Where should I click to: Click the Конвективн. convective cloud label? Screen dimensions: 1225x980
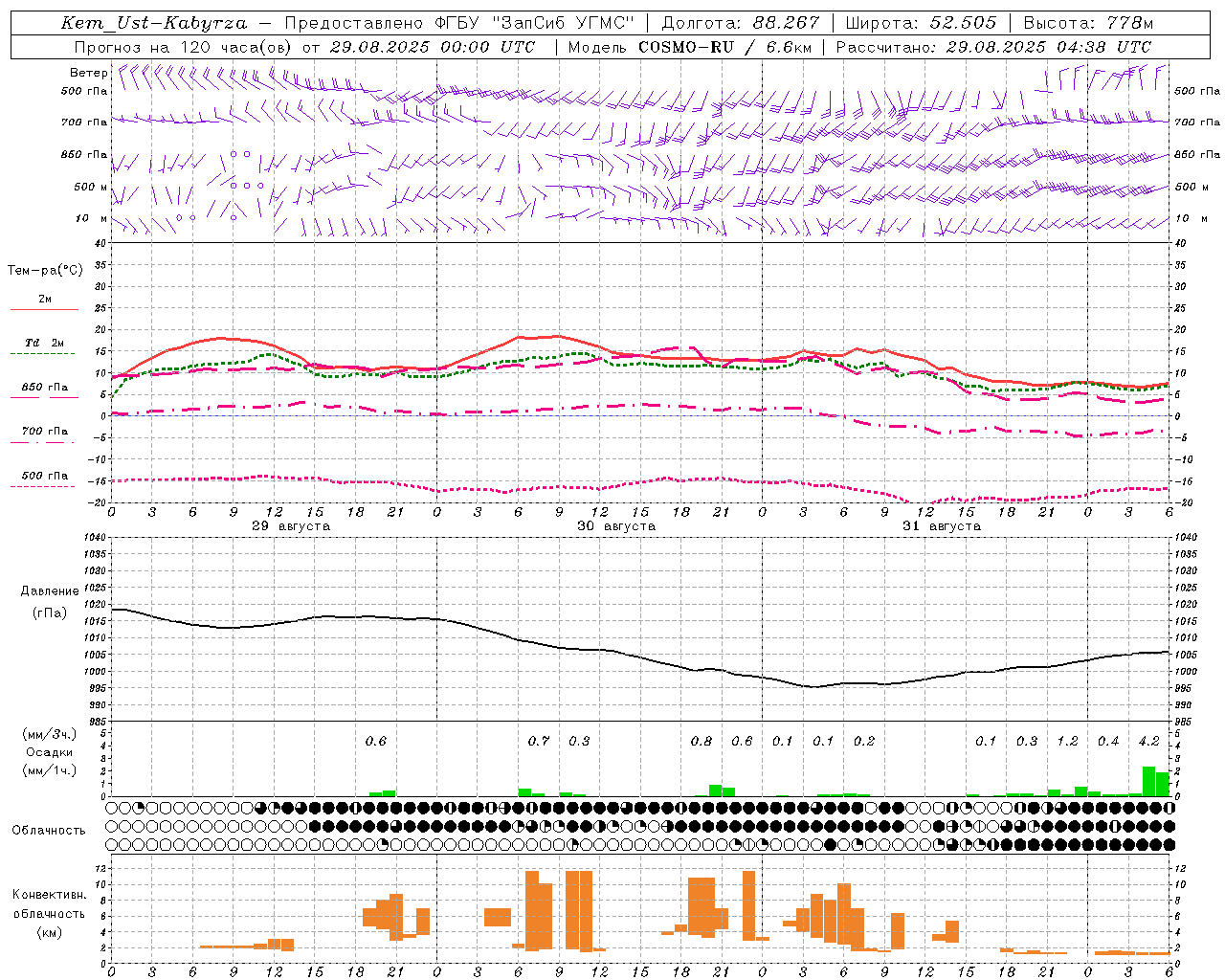[x=49, y=895]
